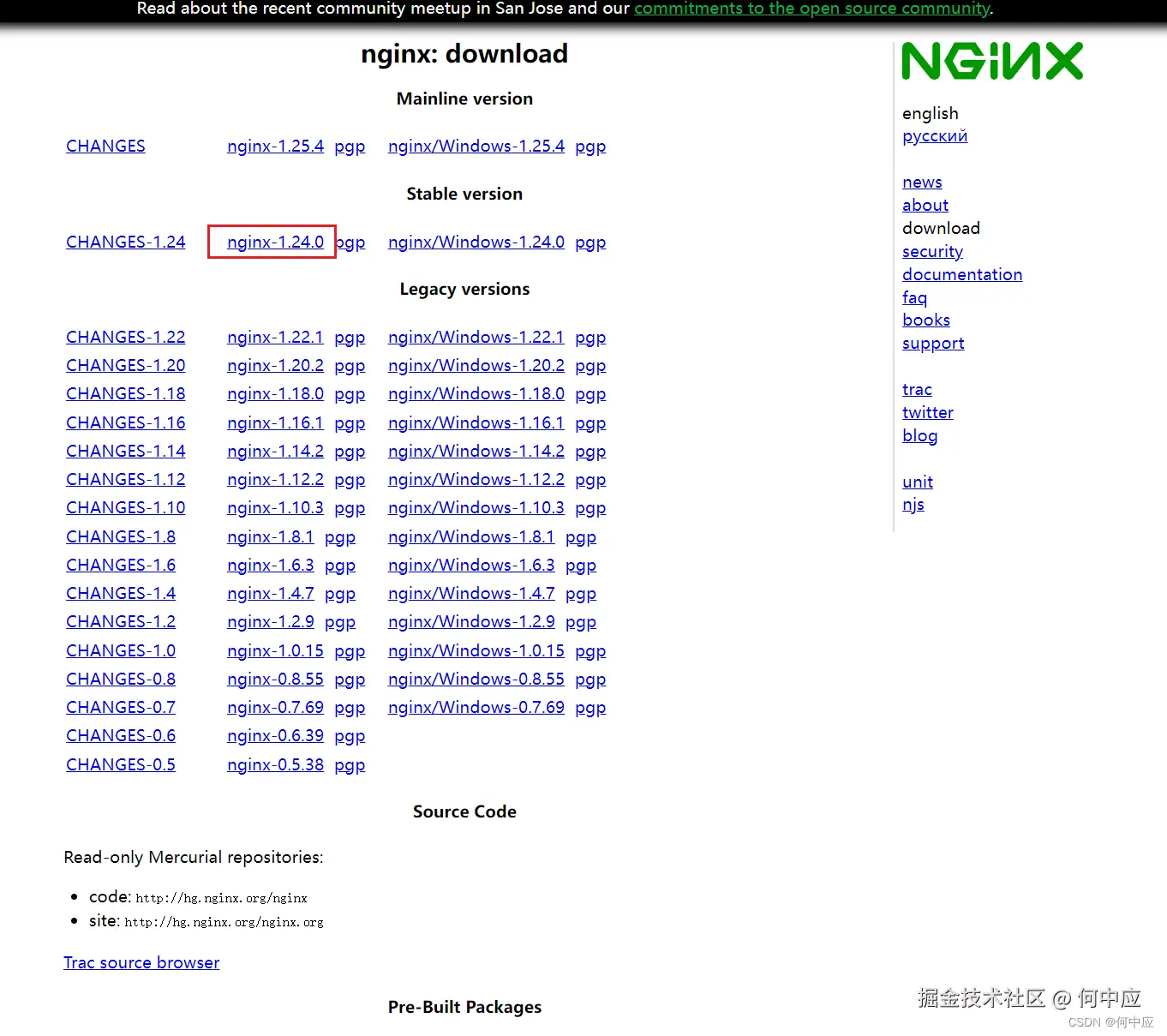Viewport: 1167px width, 1036px height.
Task: Open the commitments to open source community link
Action: click(812, 9)
